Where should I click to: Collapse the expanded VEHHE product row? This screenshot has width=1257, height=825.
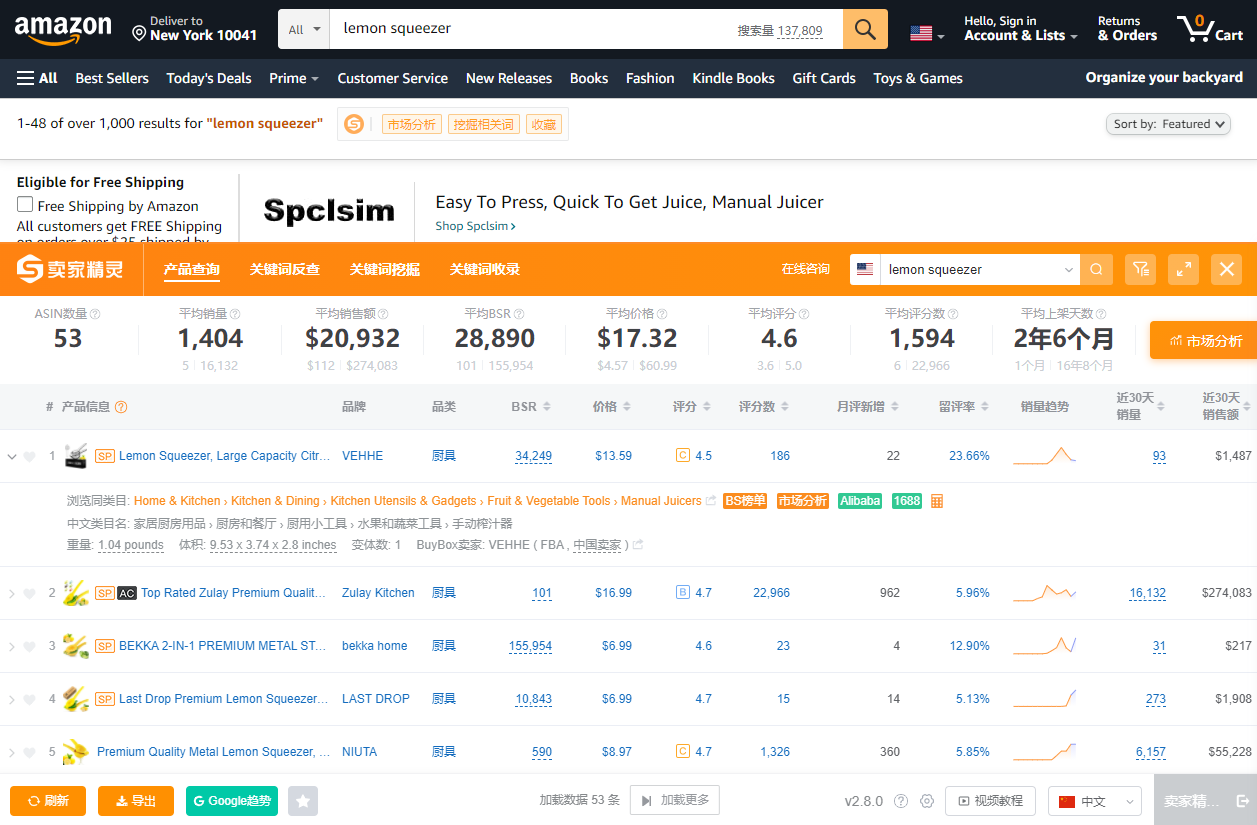(12, 457)
